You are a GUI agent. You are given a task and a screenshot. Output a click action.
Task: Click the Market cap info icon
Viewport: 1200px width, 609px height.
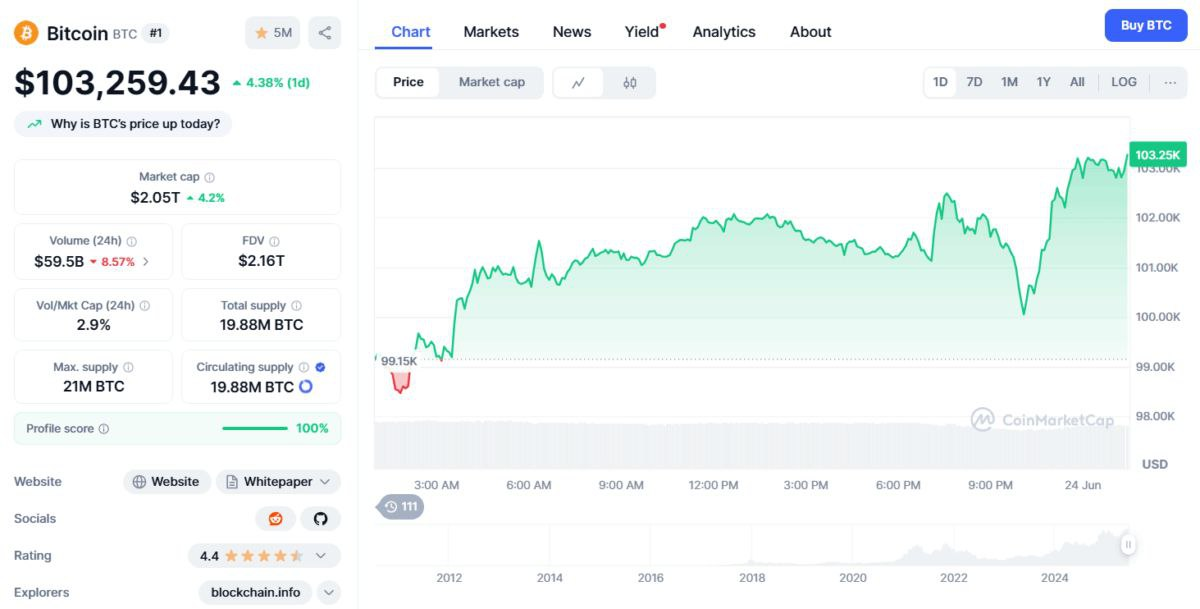coord(209,177)
